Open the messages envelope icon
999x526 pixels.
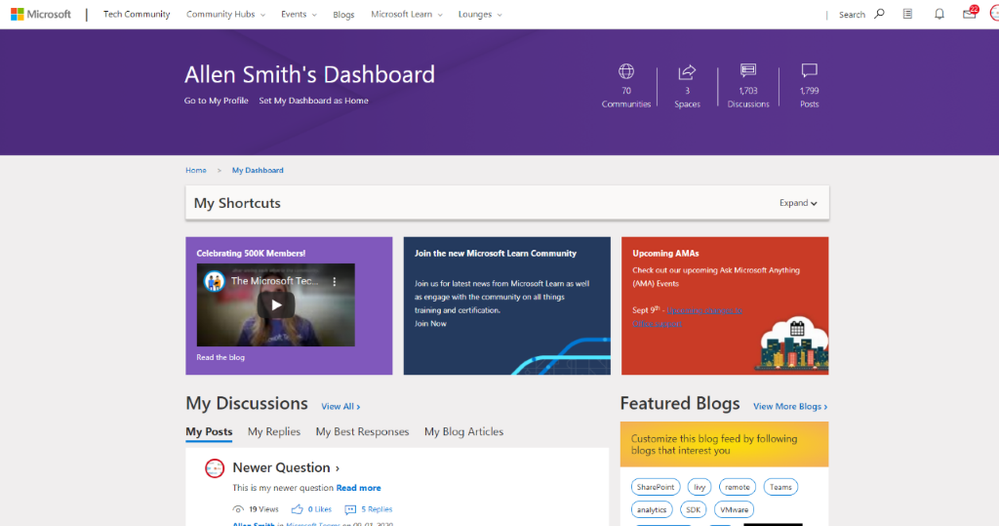click(x=970, y=13)
